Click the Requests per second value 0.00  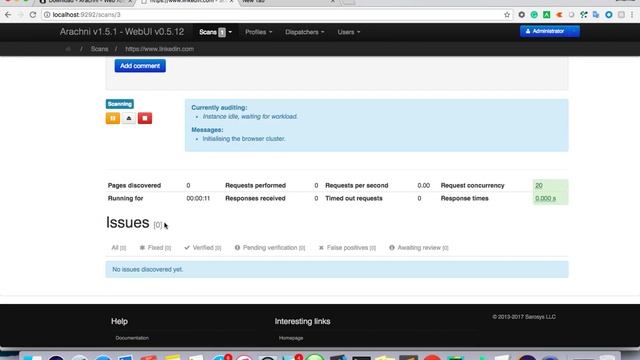tap(423, 185)
